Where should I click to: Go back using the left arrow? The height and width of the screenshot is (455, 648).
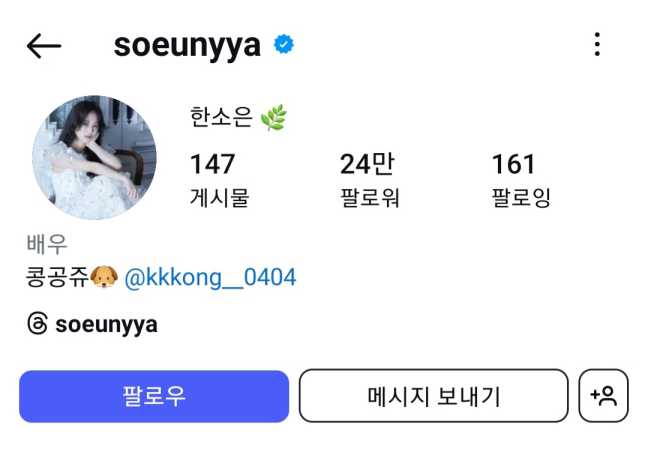coord(44,45)
